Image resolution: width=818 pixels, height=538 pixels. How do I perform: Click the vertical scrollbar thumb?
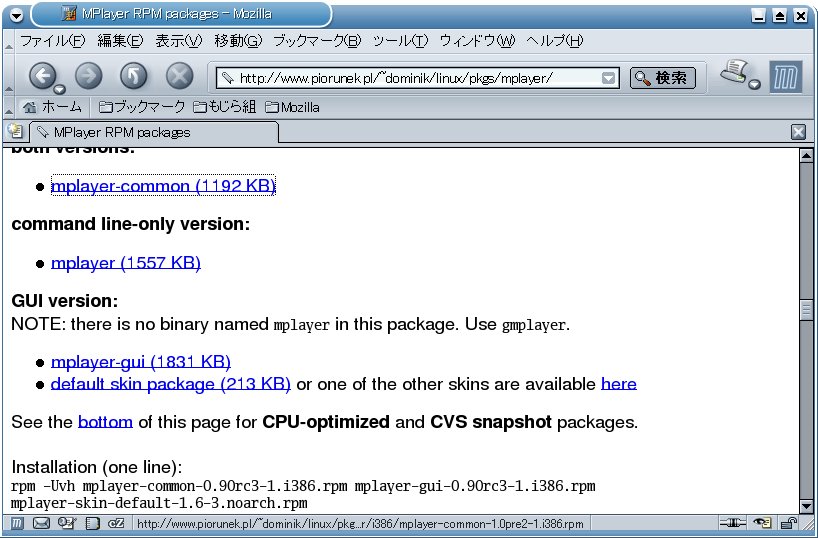[x=806, y=311]
